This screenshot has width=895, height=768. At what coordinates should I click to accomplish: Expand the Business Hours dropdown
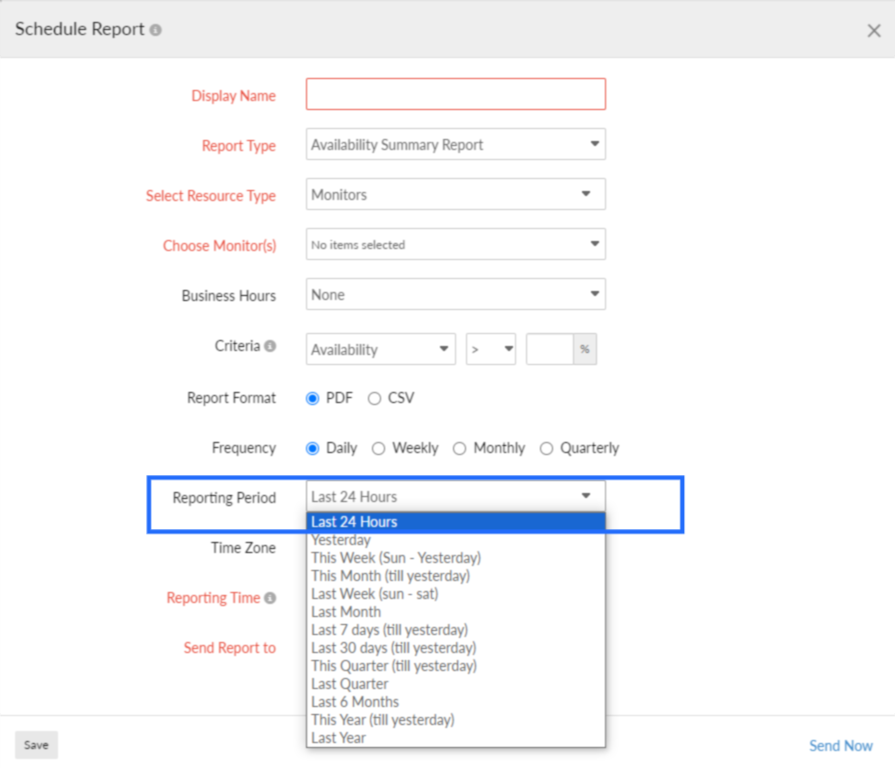[455, 295]
